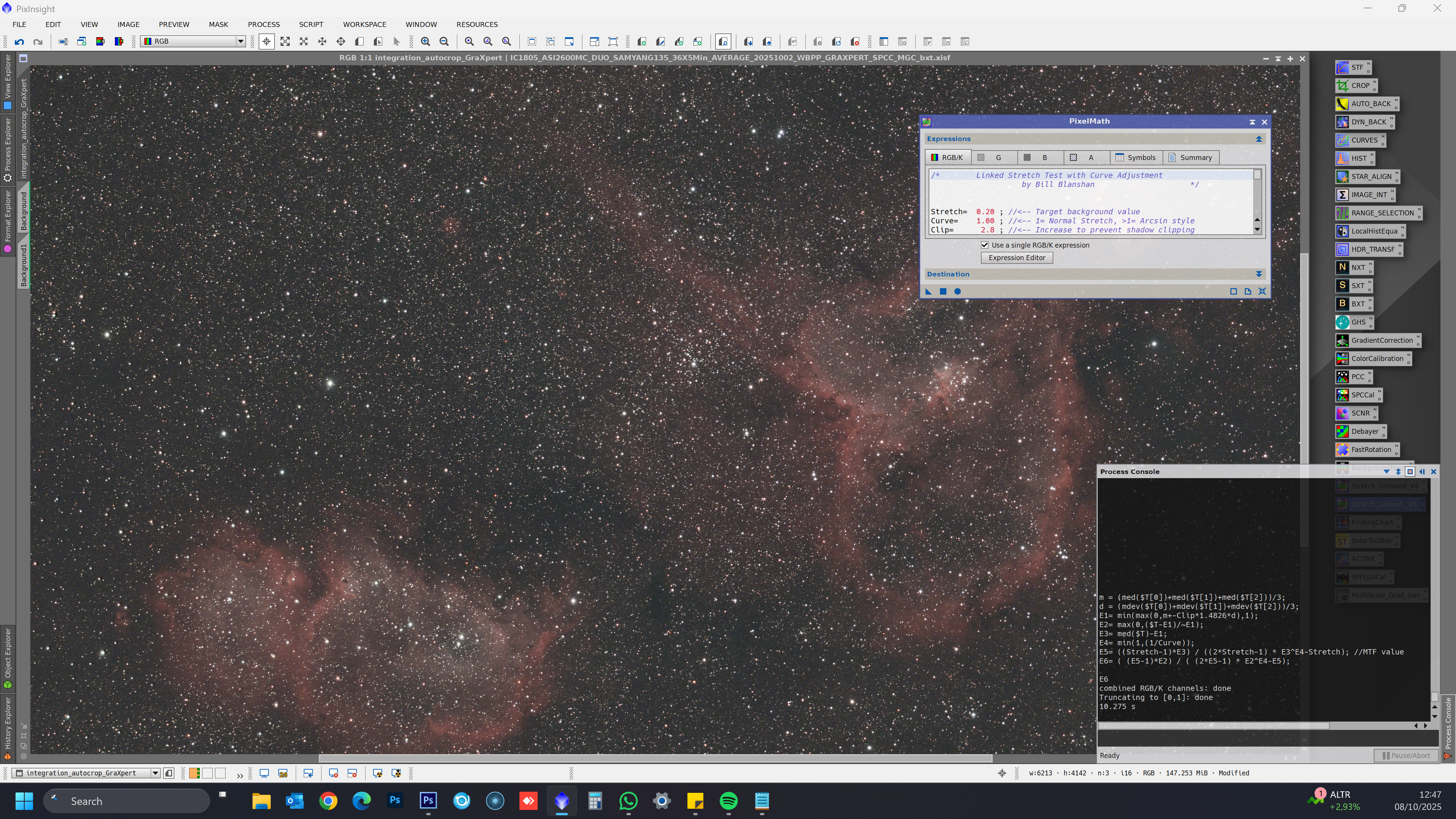The height and width of the screenshot is (819, 1456).
Task: Open the PROCESS menu
Action: click(264, 24)
